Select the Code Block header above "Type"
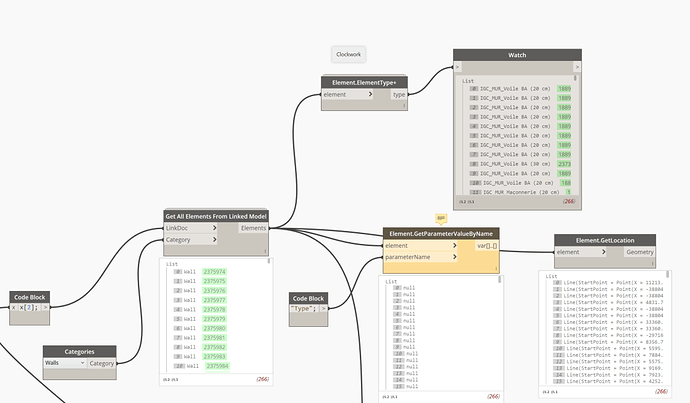Image resolution: width=690 pixels, height=403 pixels. tap(308, 298)
